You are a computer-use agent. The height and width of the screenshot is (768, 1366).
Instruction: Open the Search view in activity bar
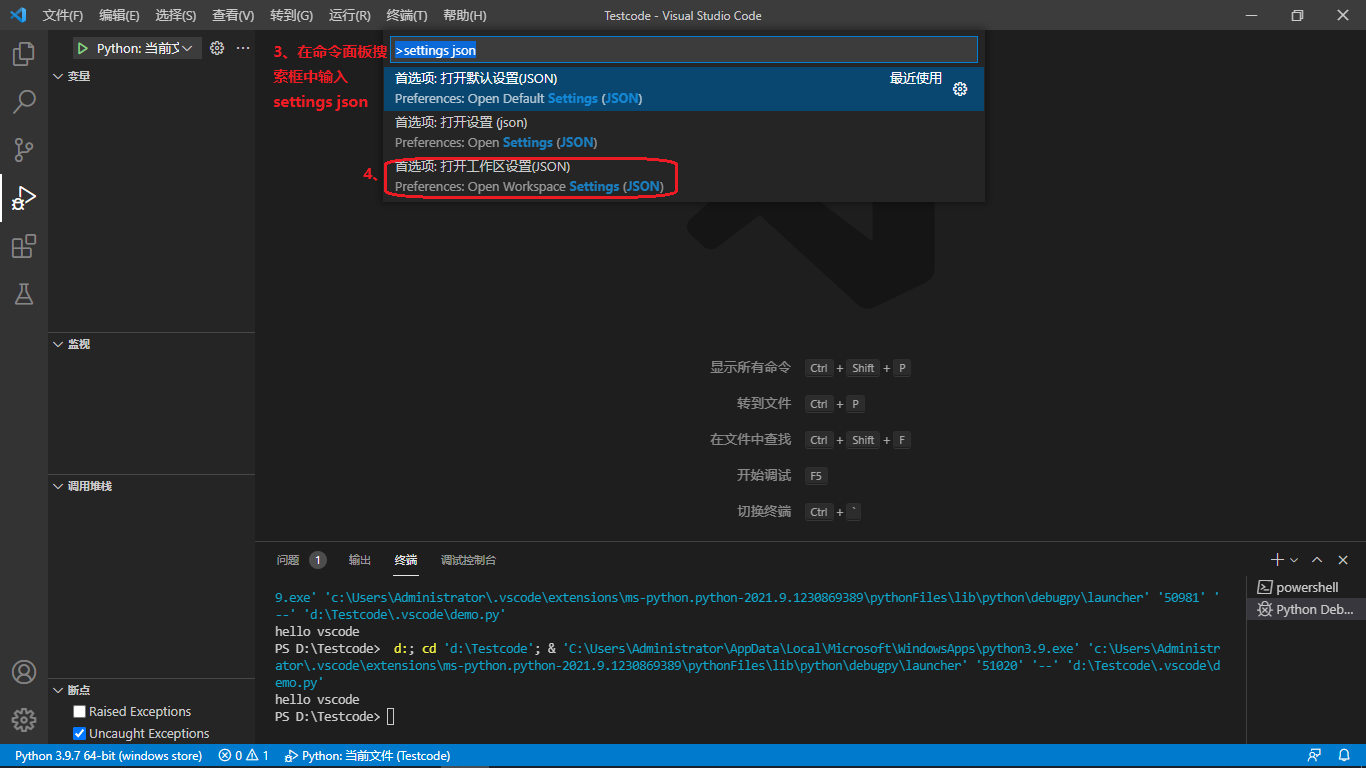(x=24, y=102)
